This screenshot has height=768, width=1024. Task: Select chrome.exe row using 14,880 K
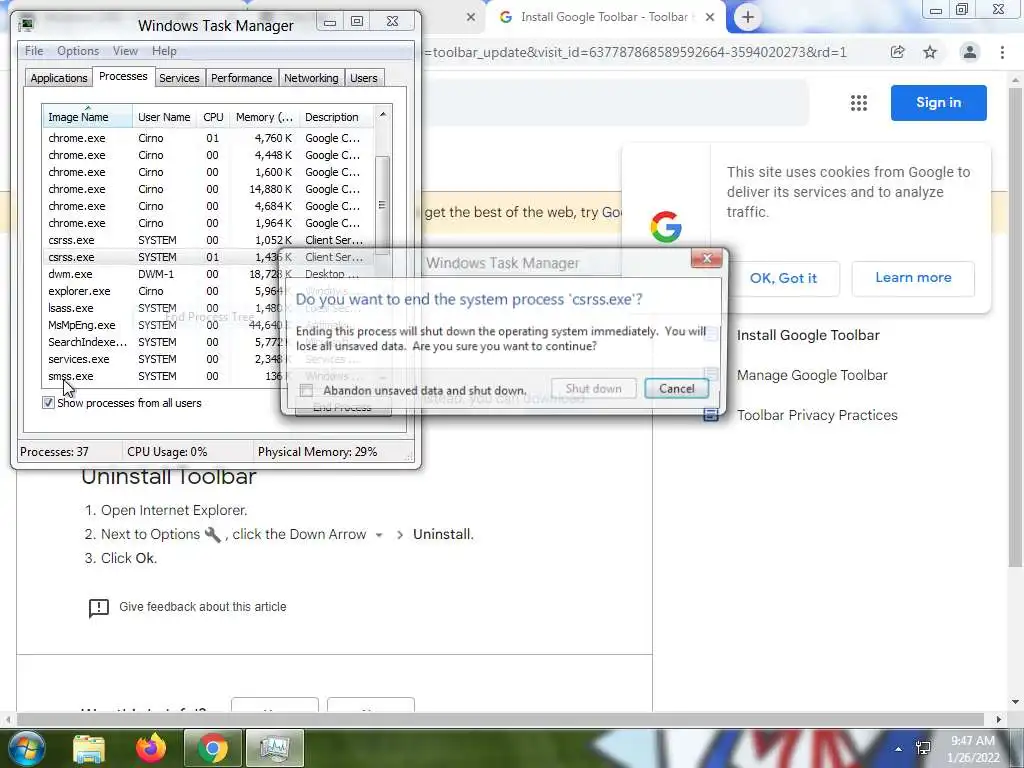tap(209, 189)
